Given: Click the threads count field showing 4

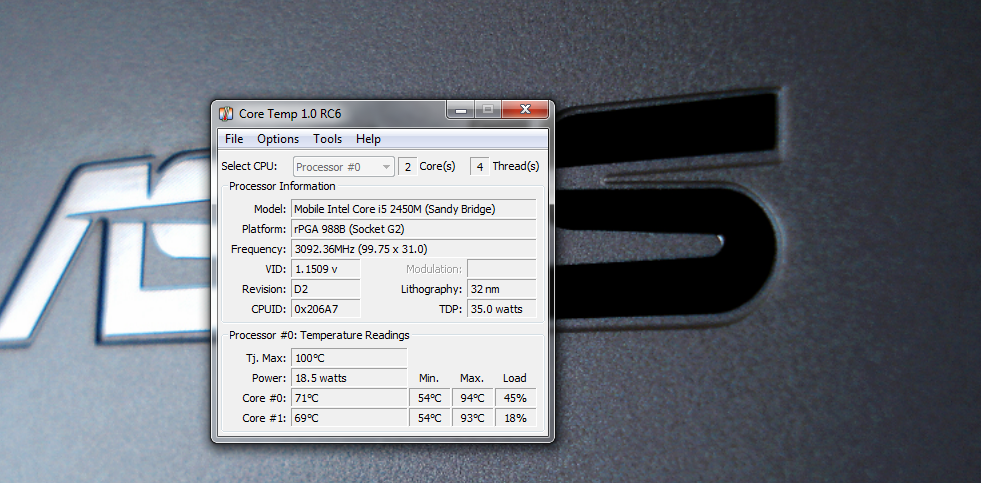Looking at the screenshot, I should [x=480, y=167].
